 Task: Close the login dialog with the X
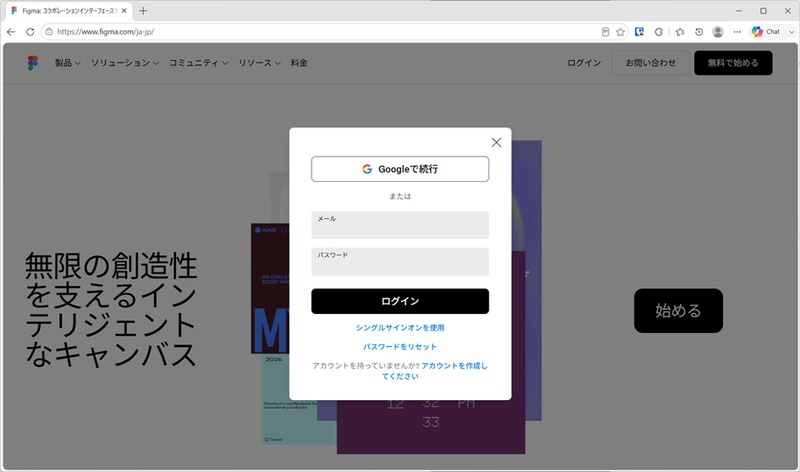[496, 142]
